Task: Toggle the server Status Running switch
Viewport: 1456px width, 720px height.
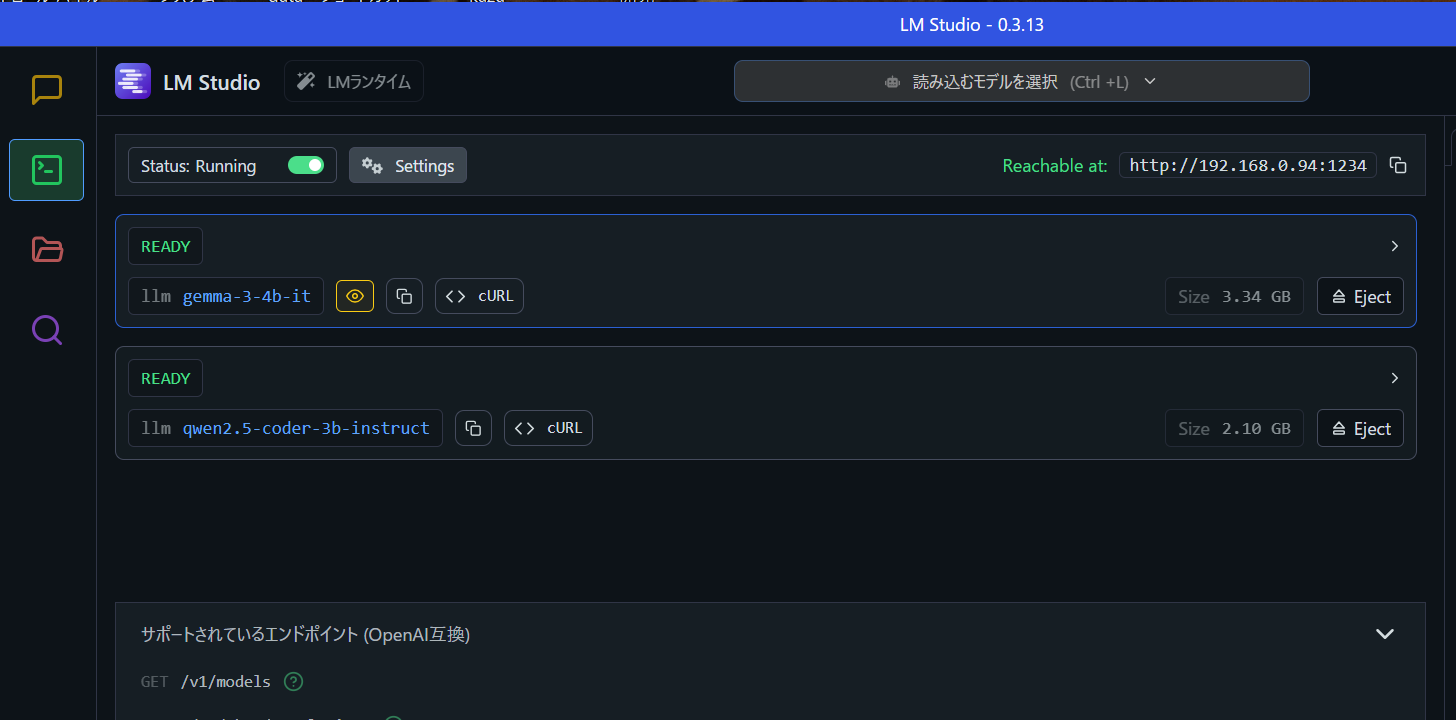Action: click(306, 166)
